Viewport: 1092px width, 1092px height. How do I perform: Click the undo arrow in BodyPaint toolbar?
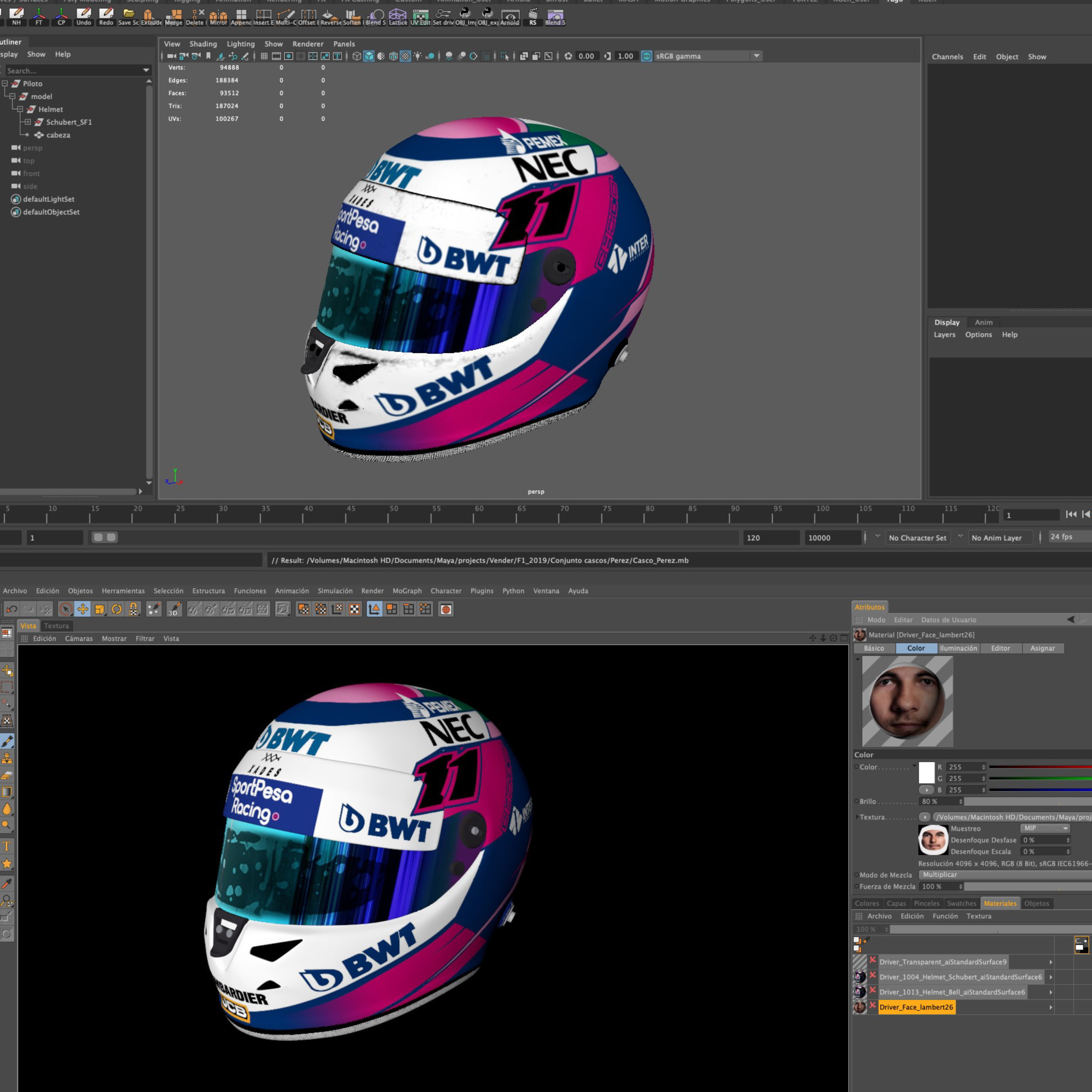coord(11,609)
